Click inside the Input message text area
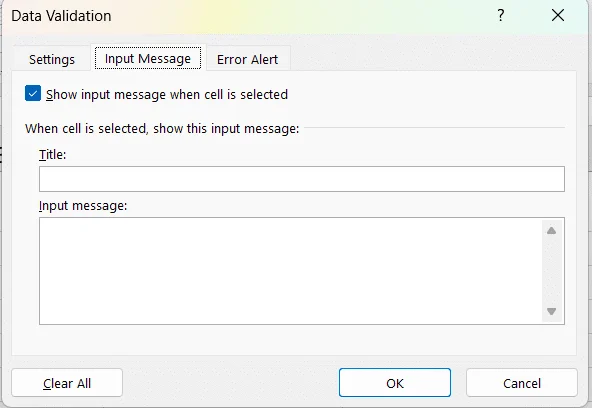The image size is (592, 408). (x=291, y=271)
